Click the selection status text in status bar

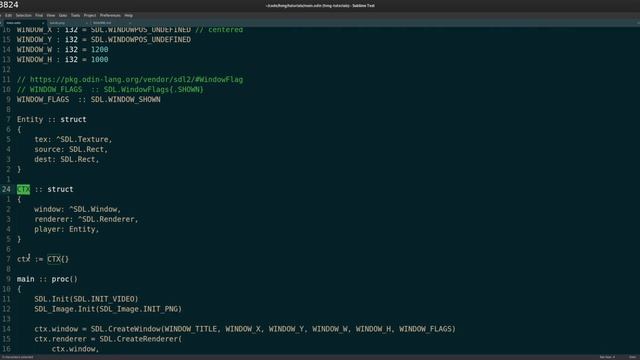click(x=18, y=357)
